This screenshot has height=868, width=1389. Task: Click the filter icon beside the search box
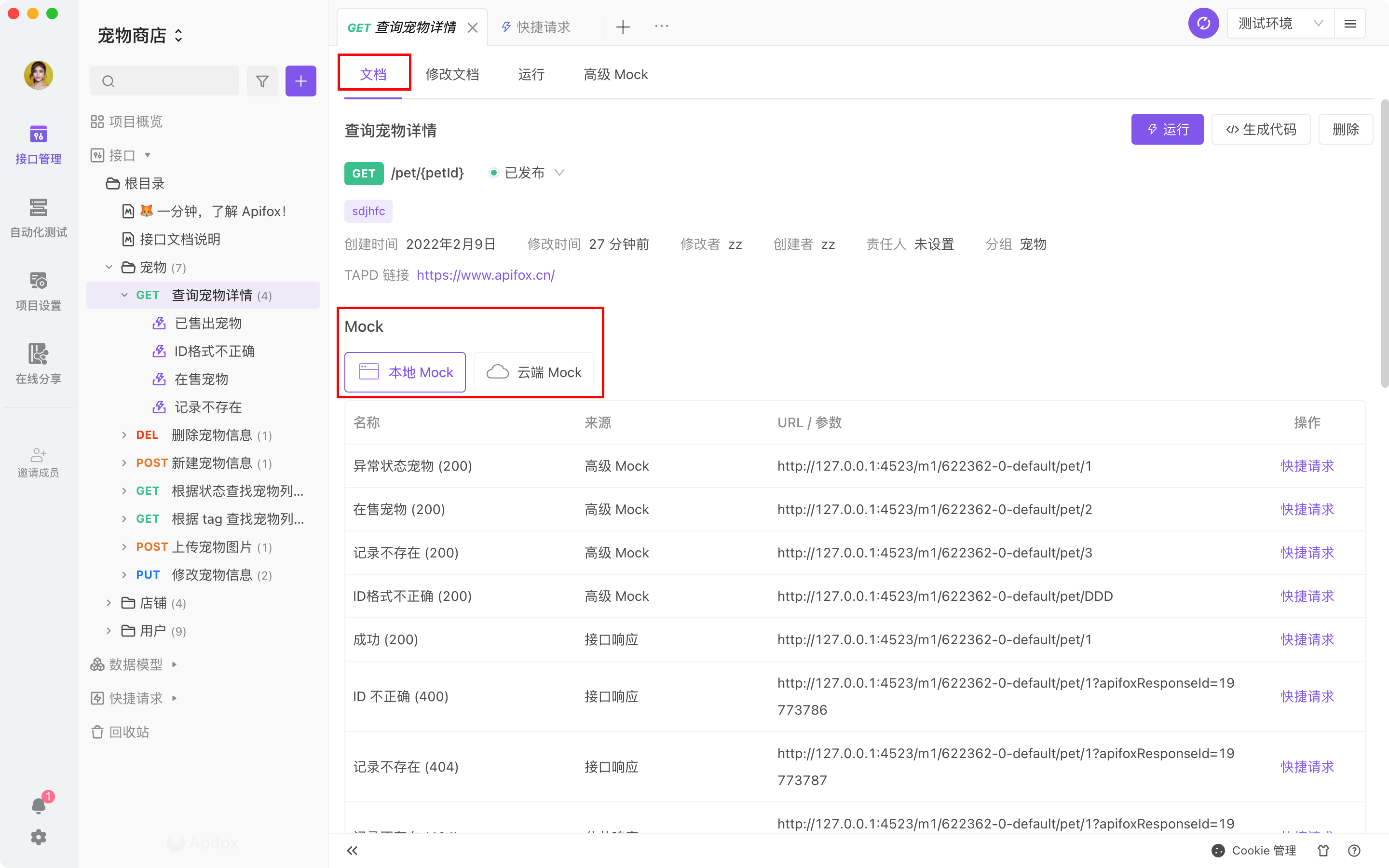[x=262, y=81]
